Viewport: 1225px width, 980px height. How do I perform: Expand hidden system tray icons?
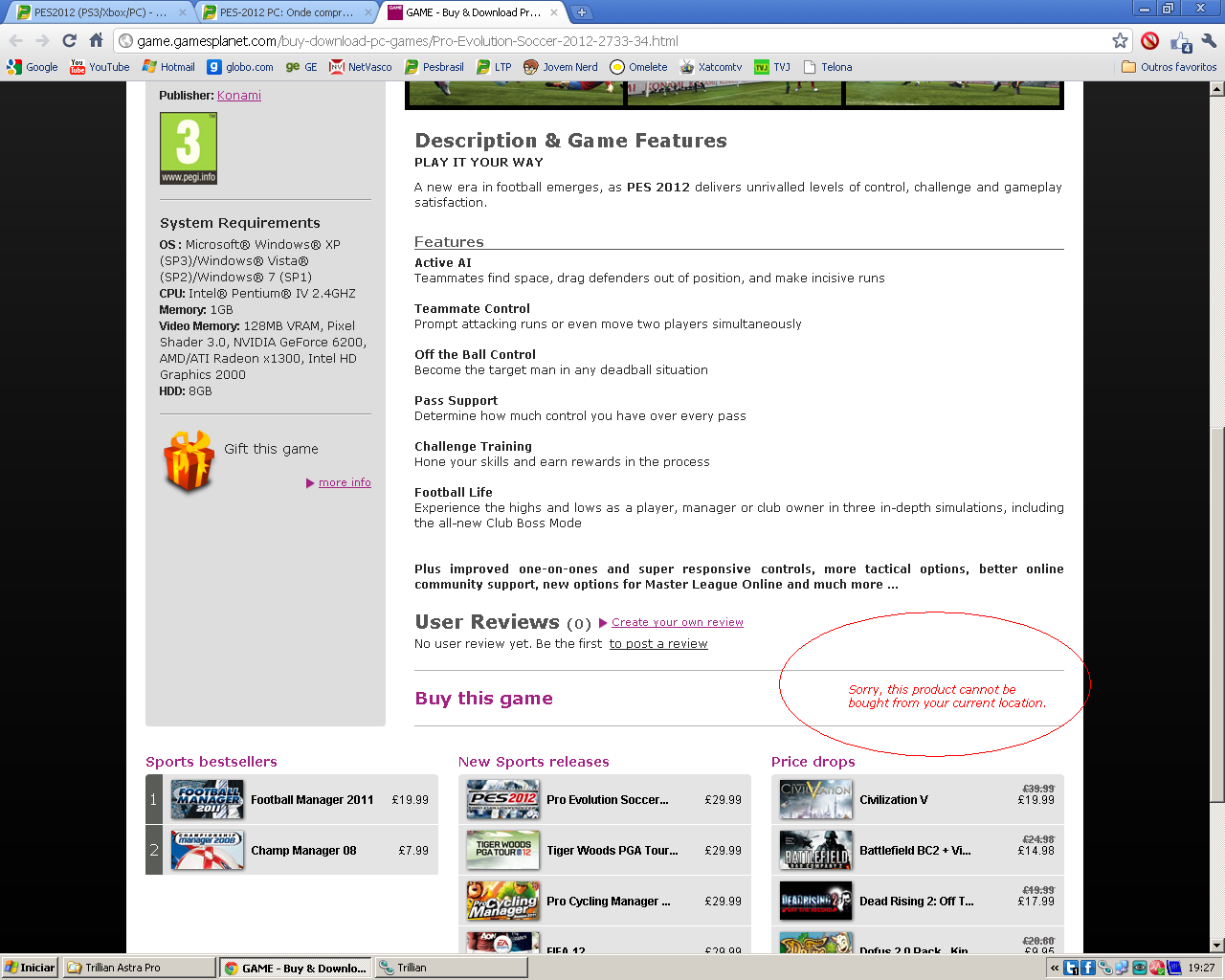pyautogui.click(x=1055, y=968)
